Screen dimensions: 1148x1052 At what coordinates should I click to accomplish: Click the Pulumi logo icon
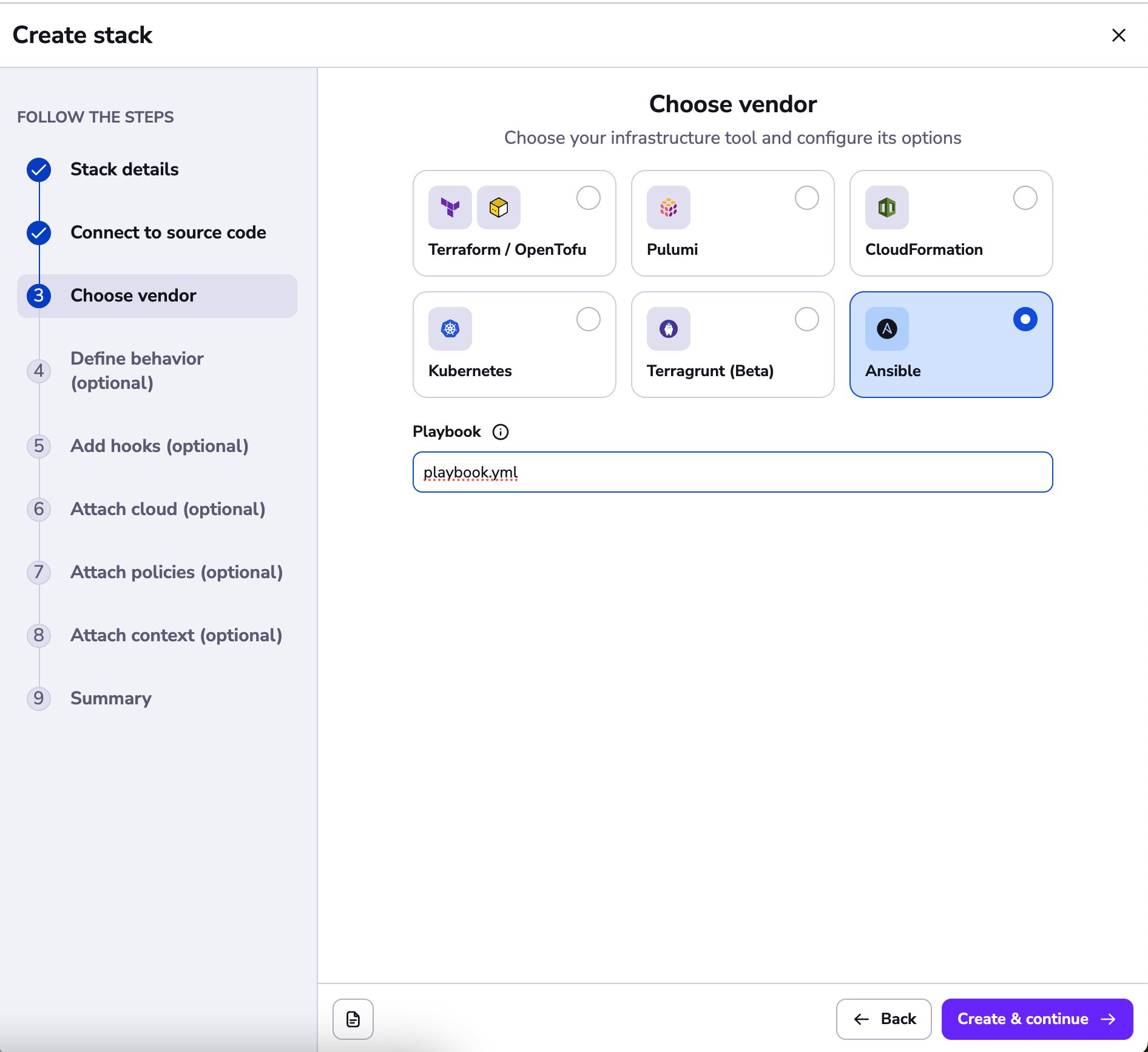point(668,207)
